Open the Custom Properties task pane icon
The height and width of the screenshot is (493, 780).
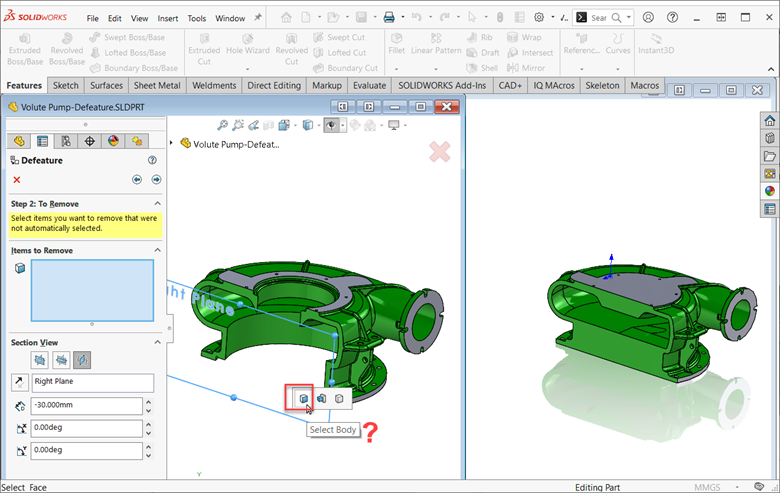coord(770,209)
